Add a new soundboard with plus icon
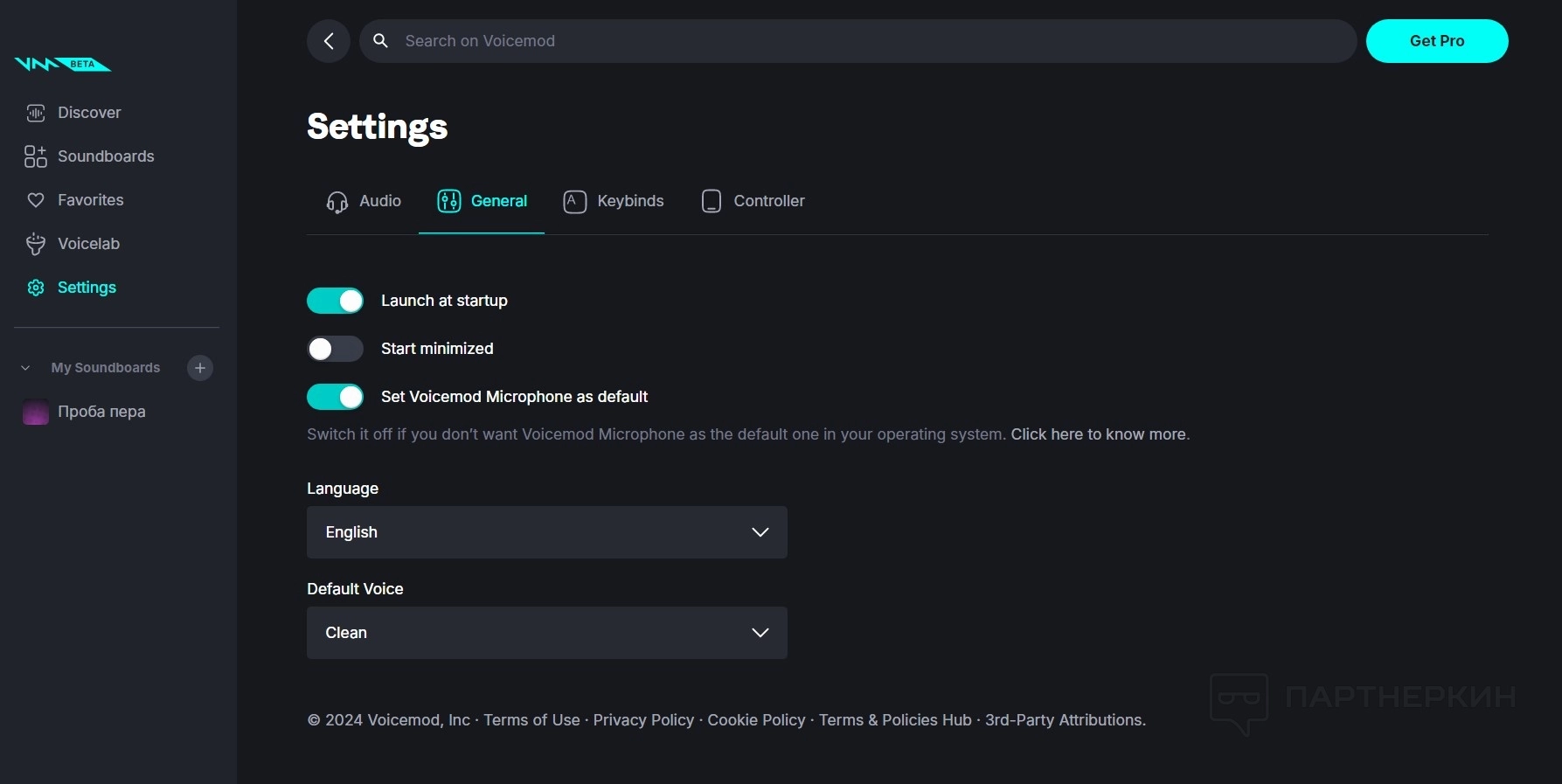 (x=200, y=368)
